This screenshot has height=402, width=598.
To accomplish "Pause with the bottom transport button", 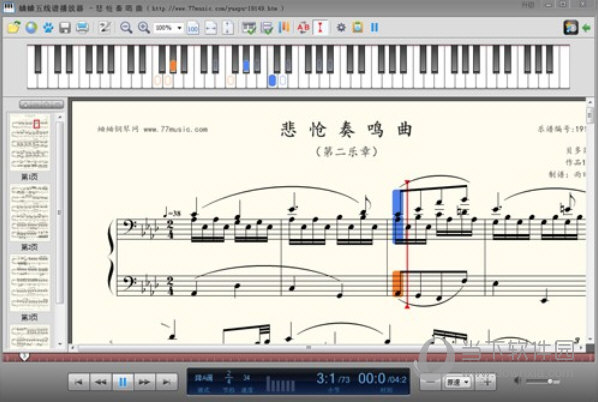I will pos(122,382).
